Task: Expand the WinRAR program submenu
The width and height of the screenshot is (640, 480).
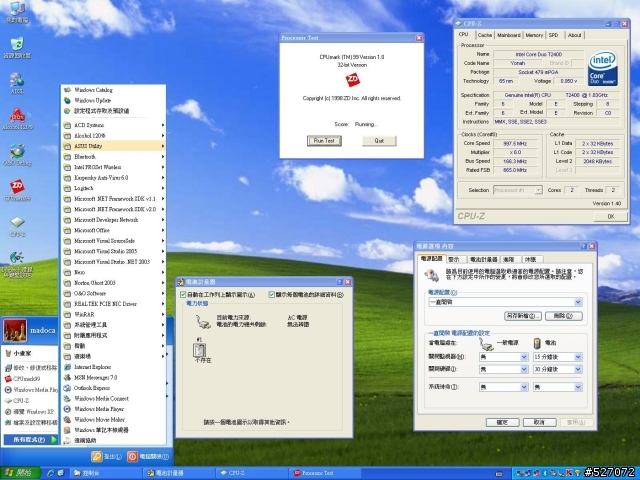Action: coord(114,314)
